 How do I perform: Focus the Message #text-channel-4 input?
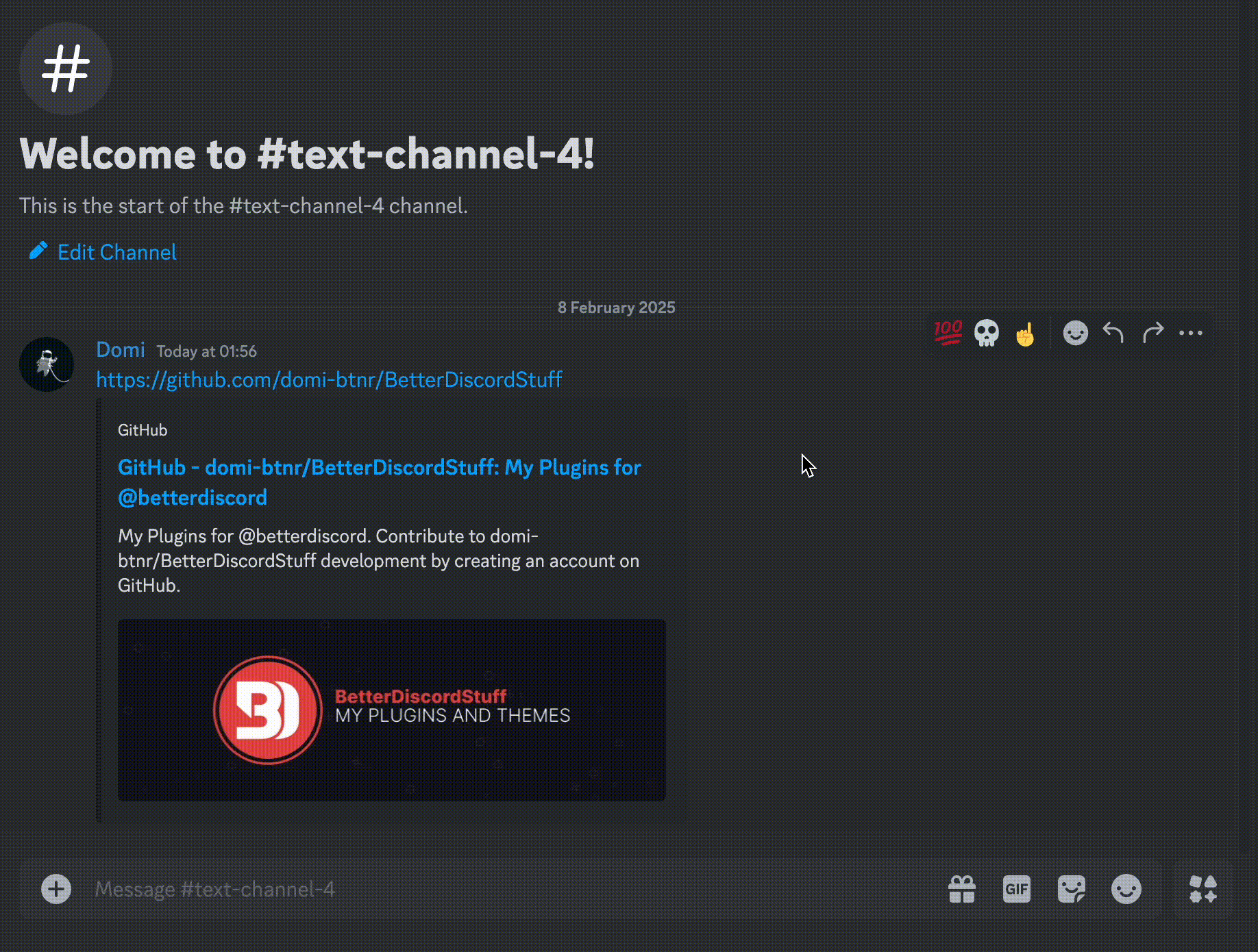coord(480,889)
